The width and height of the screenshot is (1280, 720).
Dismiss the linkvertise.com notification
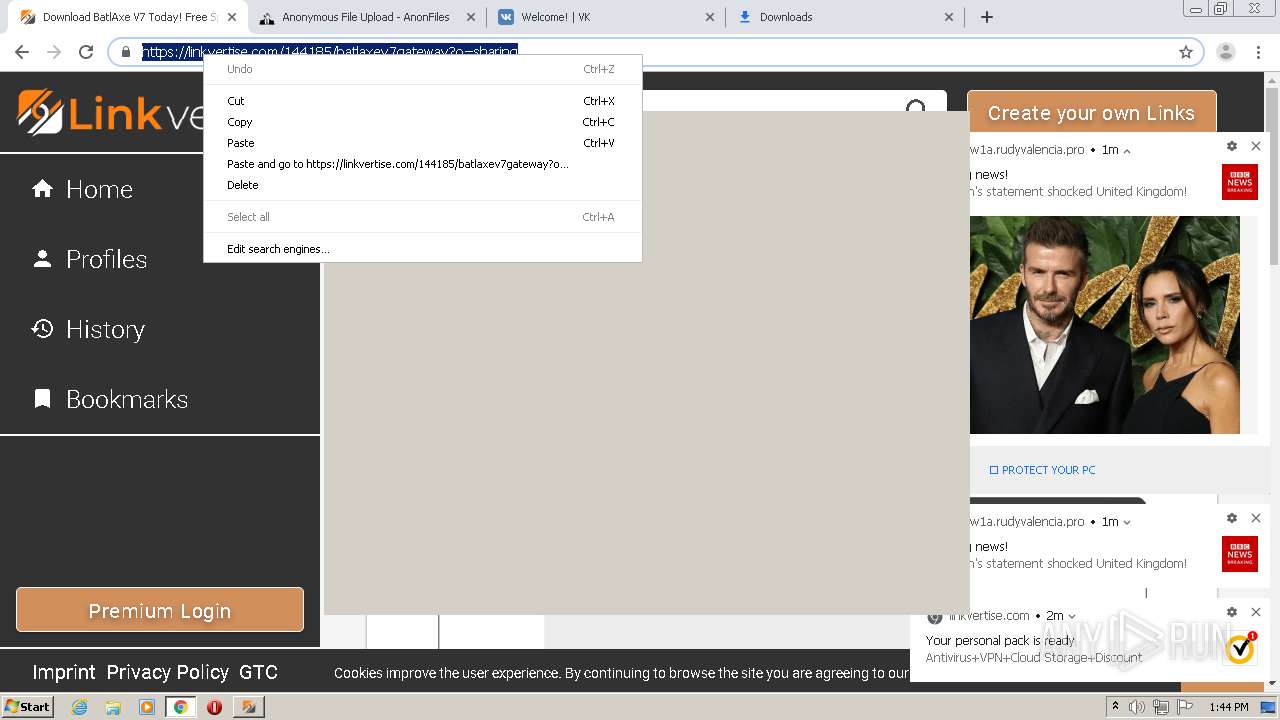pos(1256,612)
